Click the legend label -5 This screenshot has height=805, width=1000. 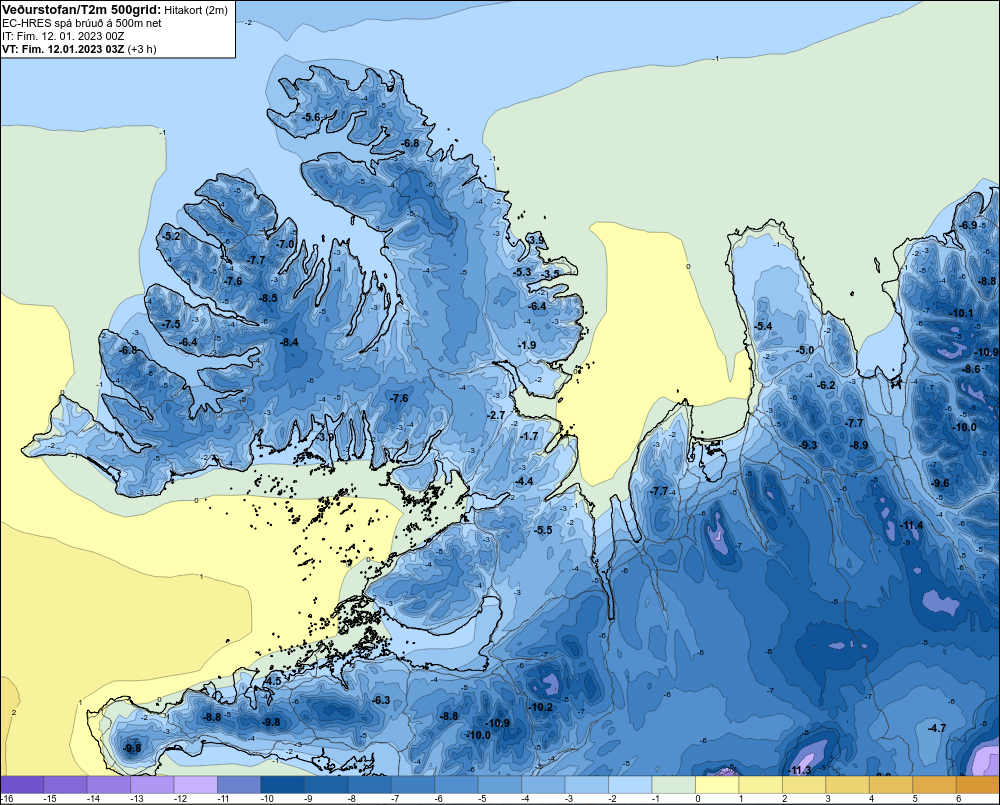tap(482, 799)
